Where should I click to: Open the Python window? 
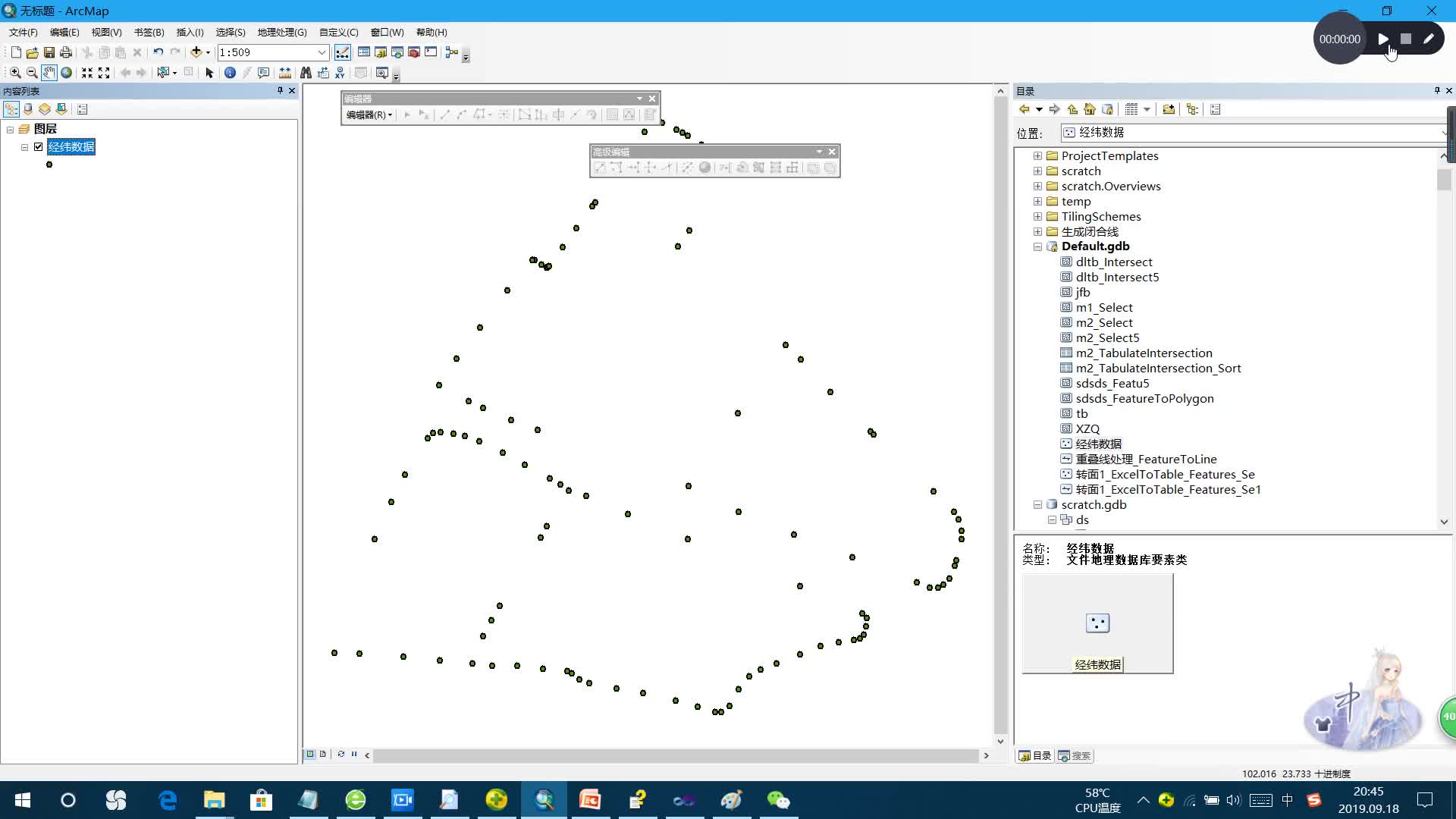click(431, 52)
